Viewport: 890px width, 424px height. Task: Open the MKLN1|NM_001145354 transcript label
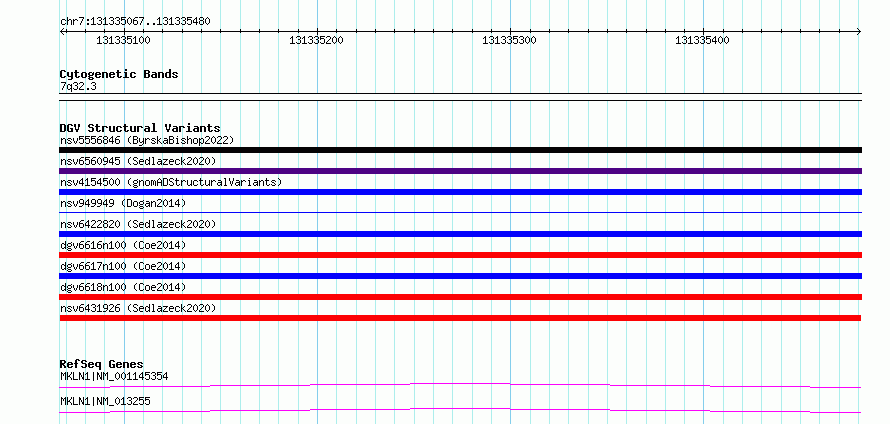pos(114,376)
